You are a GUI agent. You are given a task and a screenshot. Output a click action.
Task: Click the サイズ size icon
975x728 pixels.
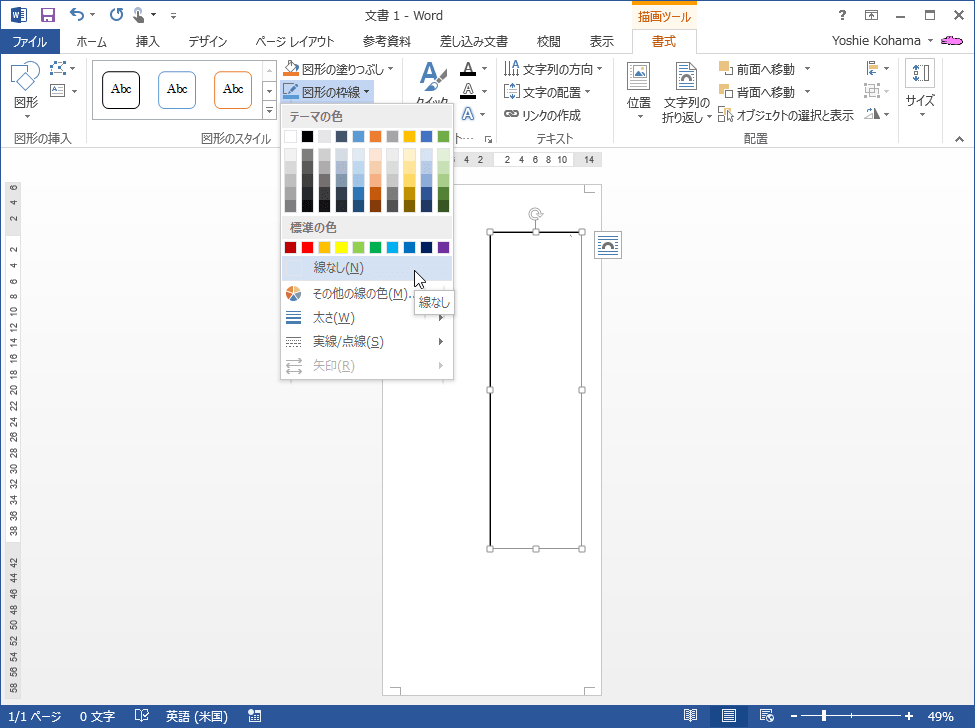coord(920,73)
